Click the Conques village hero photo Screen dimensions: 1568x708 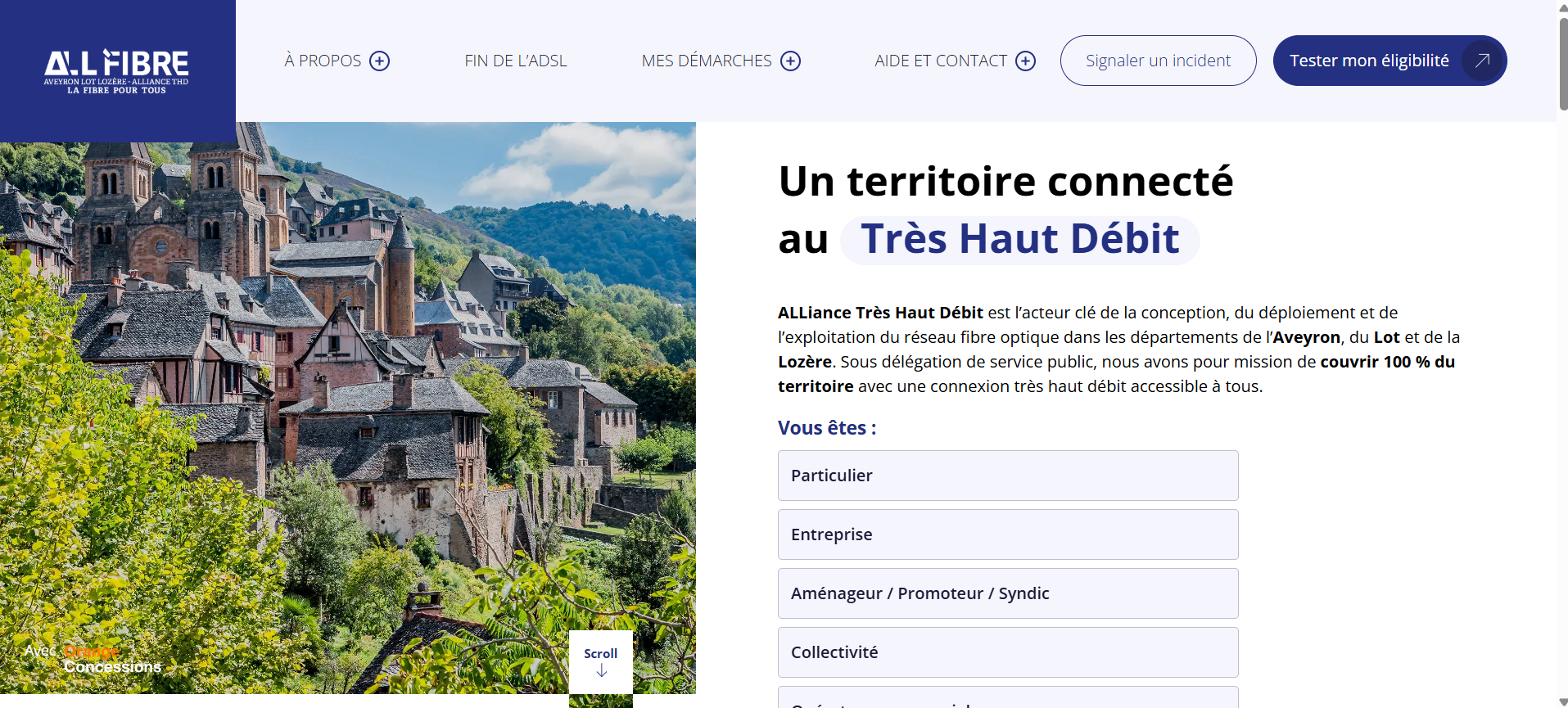coord(348,408)
